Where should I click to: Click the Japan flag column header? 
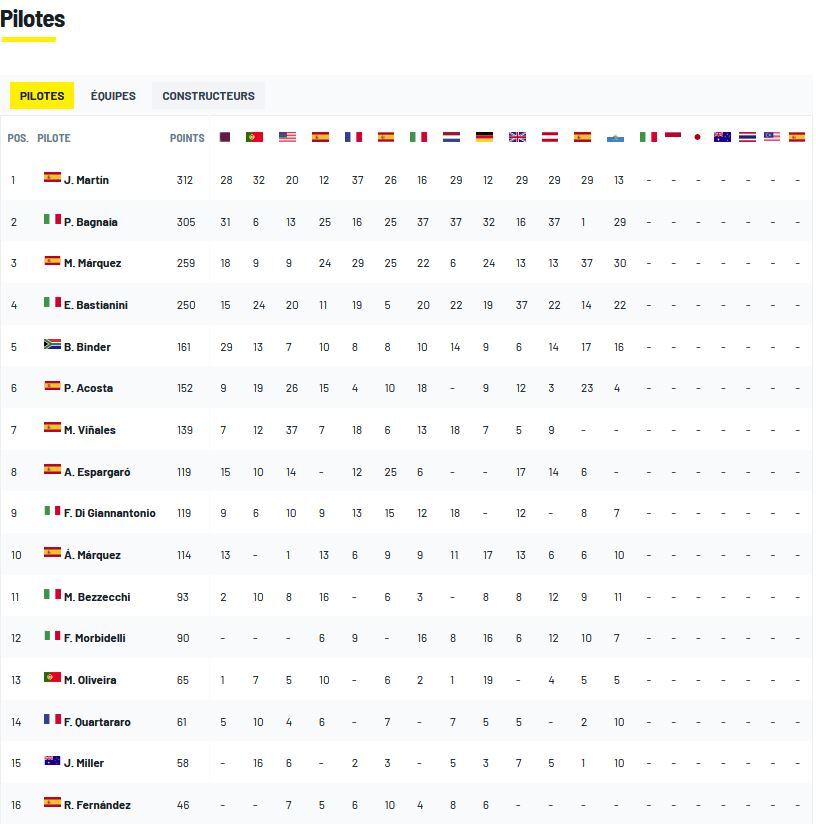click(697, 137)
